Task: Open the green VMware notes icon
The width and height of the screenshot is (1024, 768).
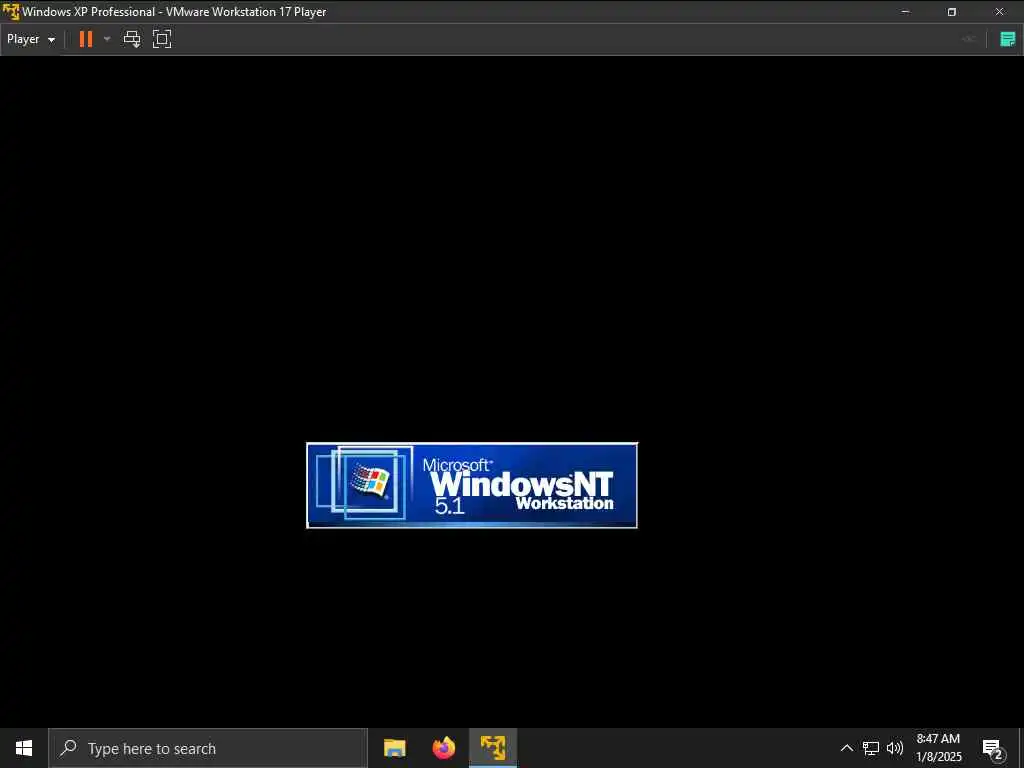Action: pyautogui.click(x=1008, y=39)
